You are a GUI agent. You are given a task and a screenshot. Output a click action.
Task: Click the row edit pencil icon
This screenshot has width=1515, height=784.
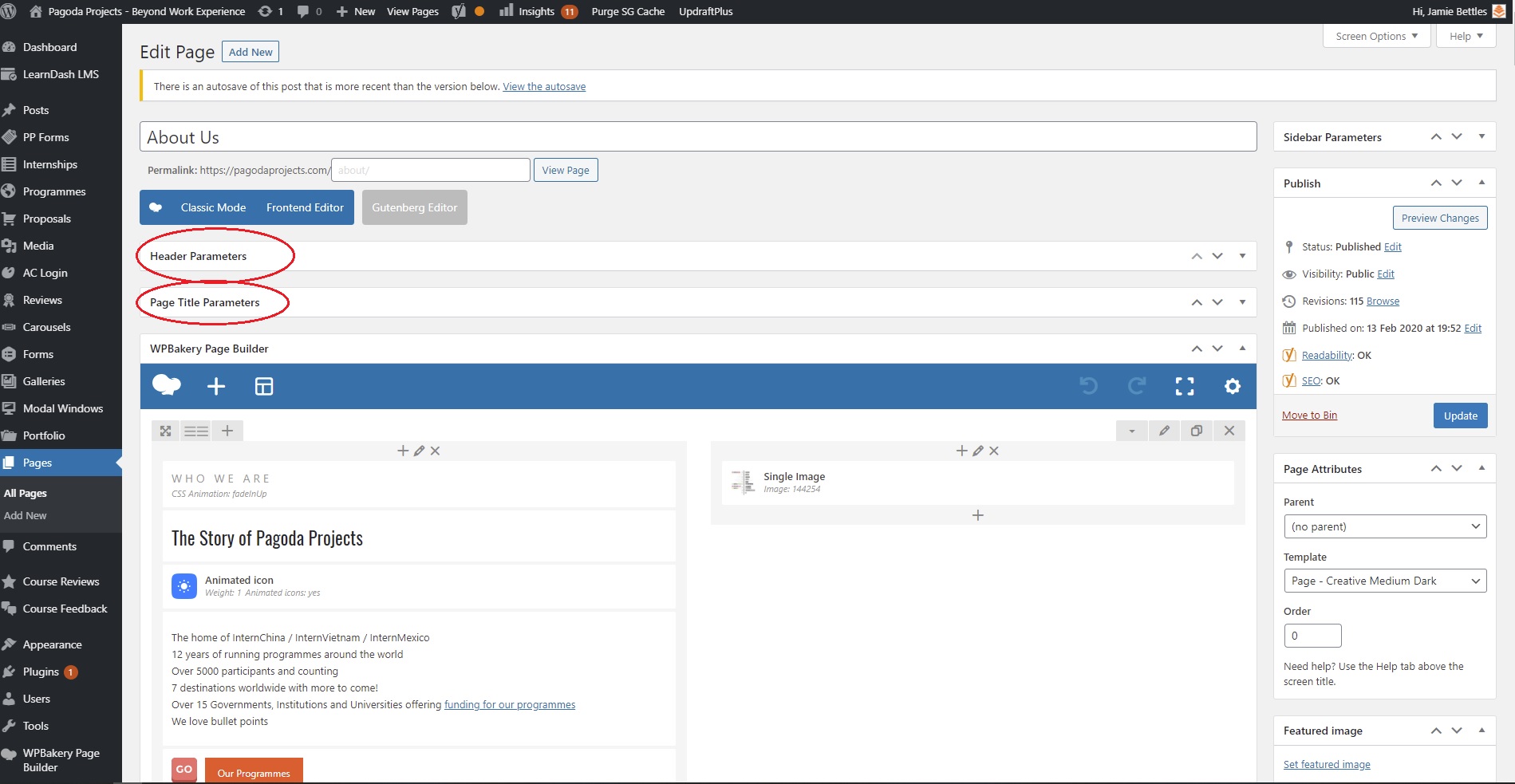[1165, 431]
